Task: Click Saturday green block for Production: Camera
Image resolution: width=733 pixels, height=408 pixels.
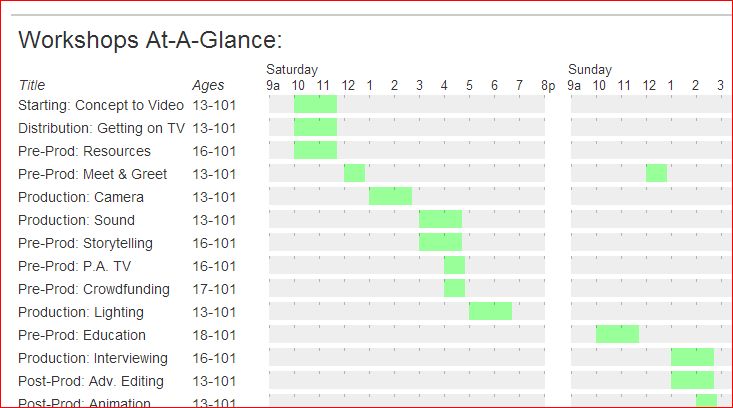Action: (390, 196)
